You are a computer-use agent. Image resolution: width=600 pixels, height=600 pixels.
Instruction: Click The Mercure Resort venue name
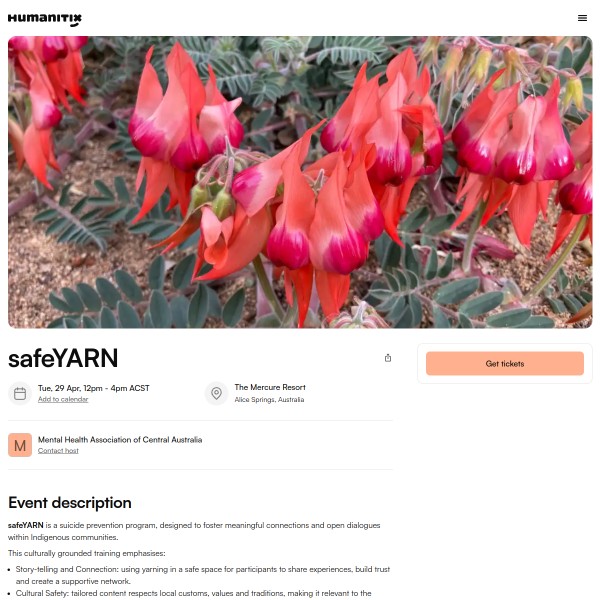click(x=270, y=387)
